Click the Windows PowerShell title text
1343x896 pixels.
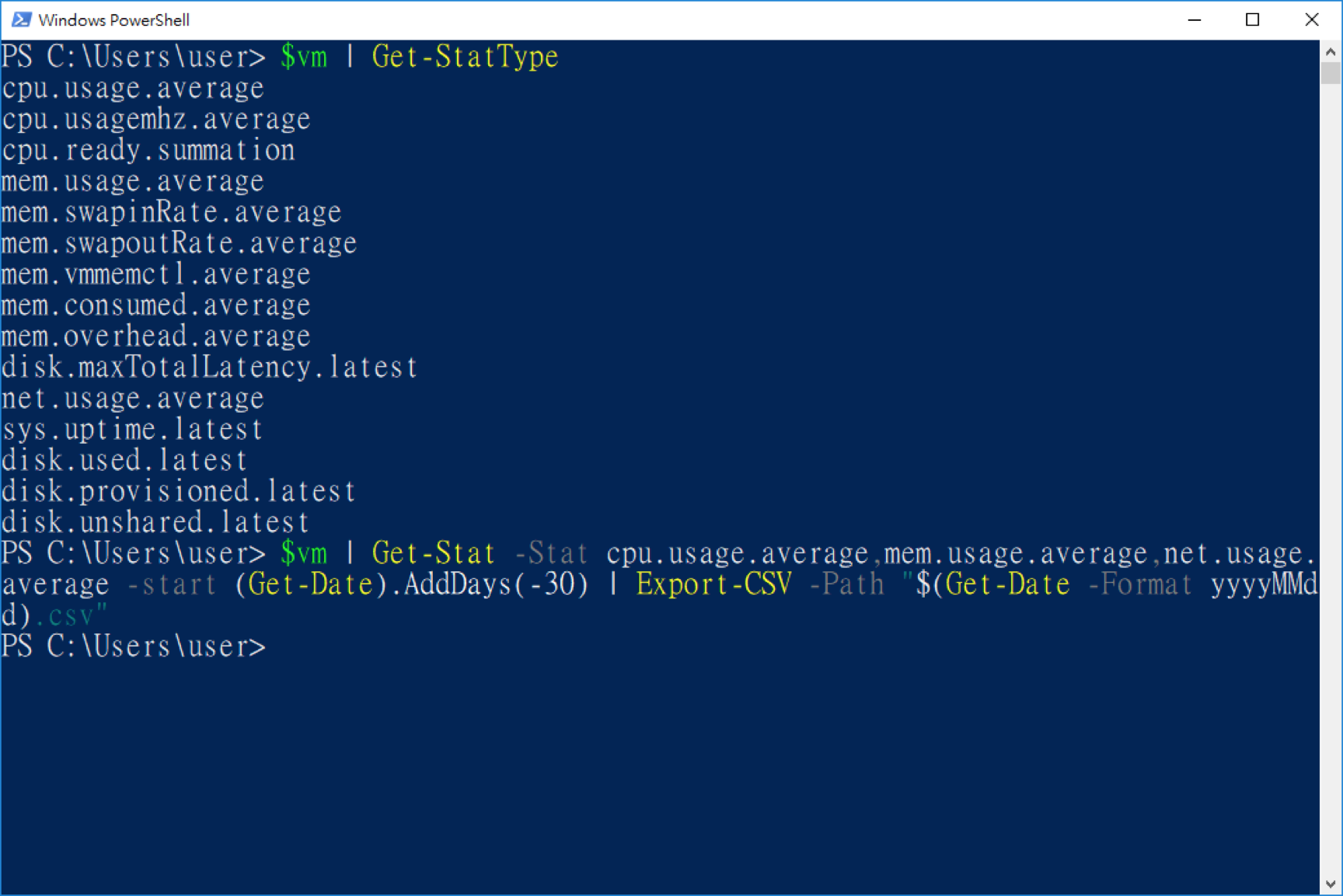pos(114,20)
